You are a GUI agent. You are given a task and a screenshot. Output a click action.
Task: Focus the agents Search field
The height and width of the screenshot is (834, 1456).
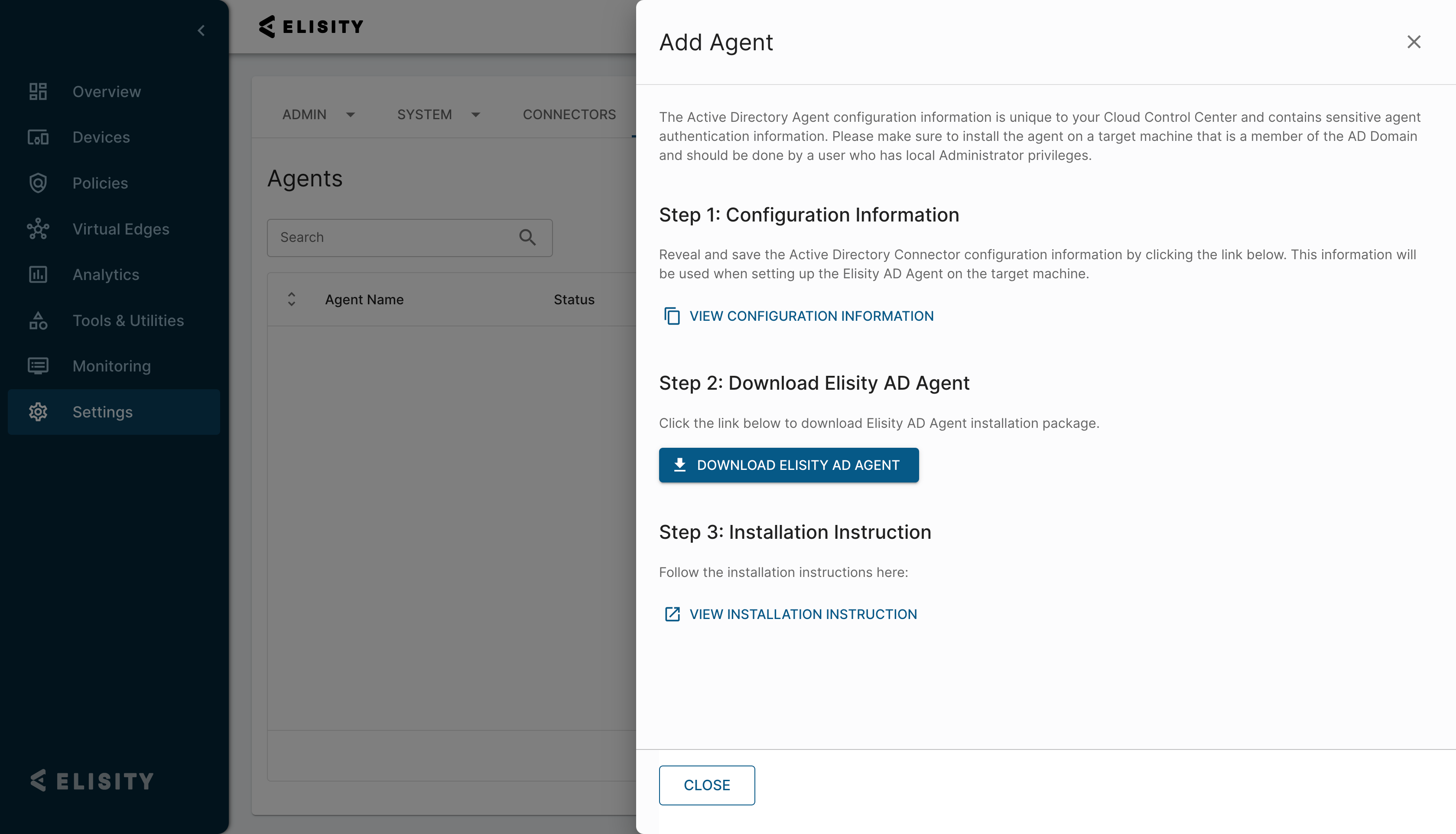(x=409, y=238)
